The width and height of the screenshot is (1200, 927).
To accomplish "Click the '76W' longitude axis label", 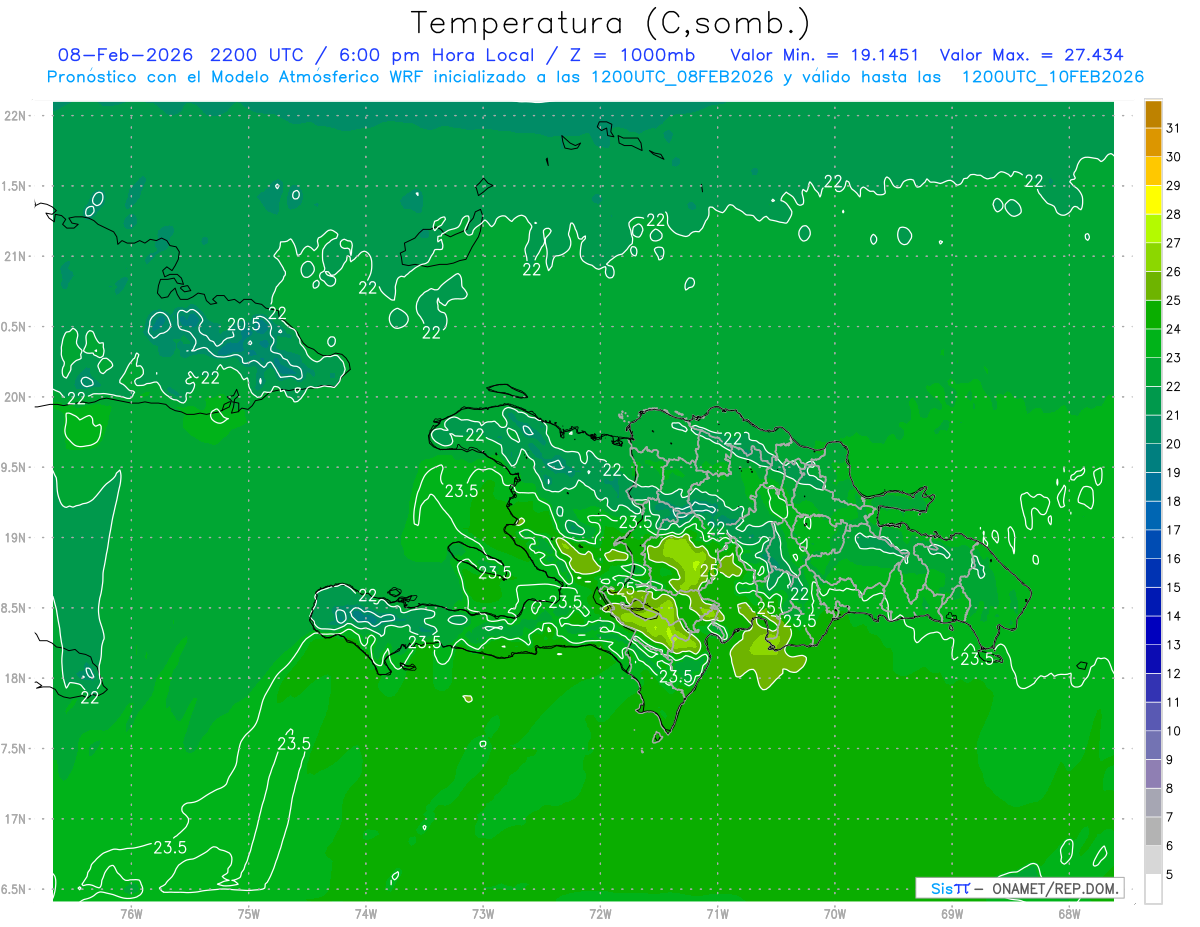I will [131, 912].
